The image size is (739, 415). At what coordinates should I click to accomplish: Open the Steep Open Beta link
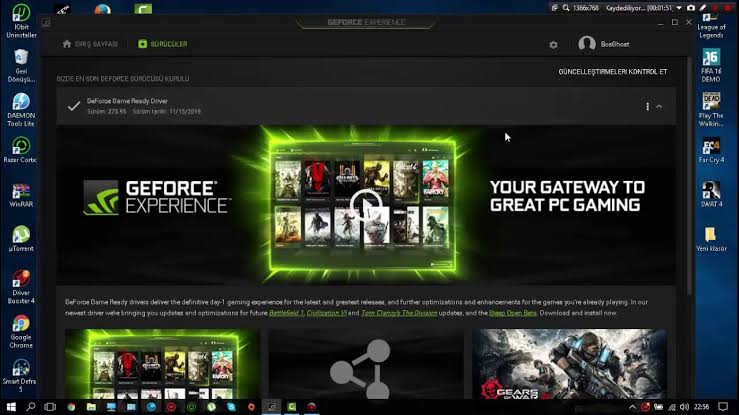point(512,313)
